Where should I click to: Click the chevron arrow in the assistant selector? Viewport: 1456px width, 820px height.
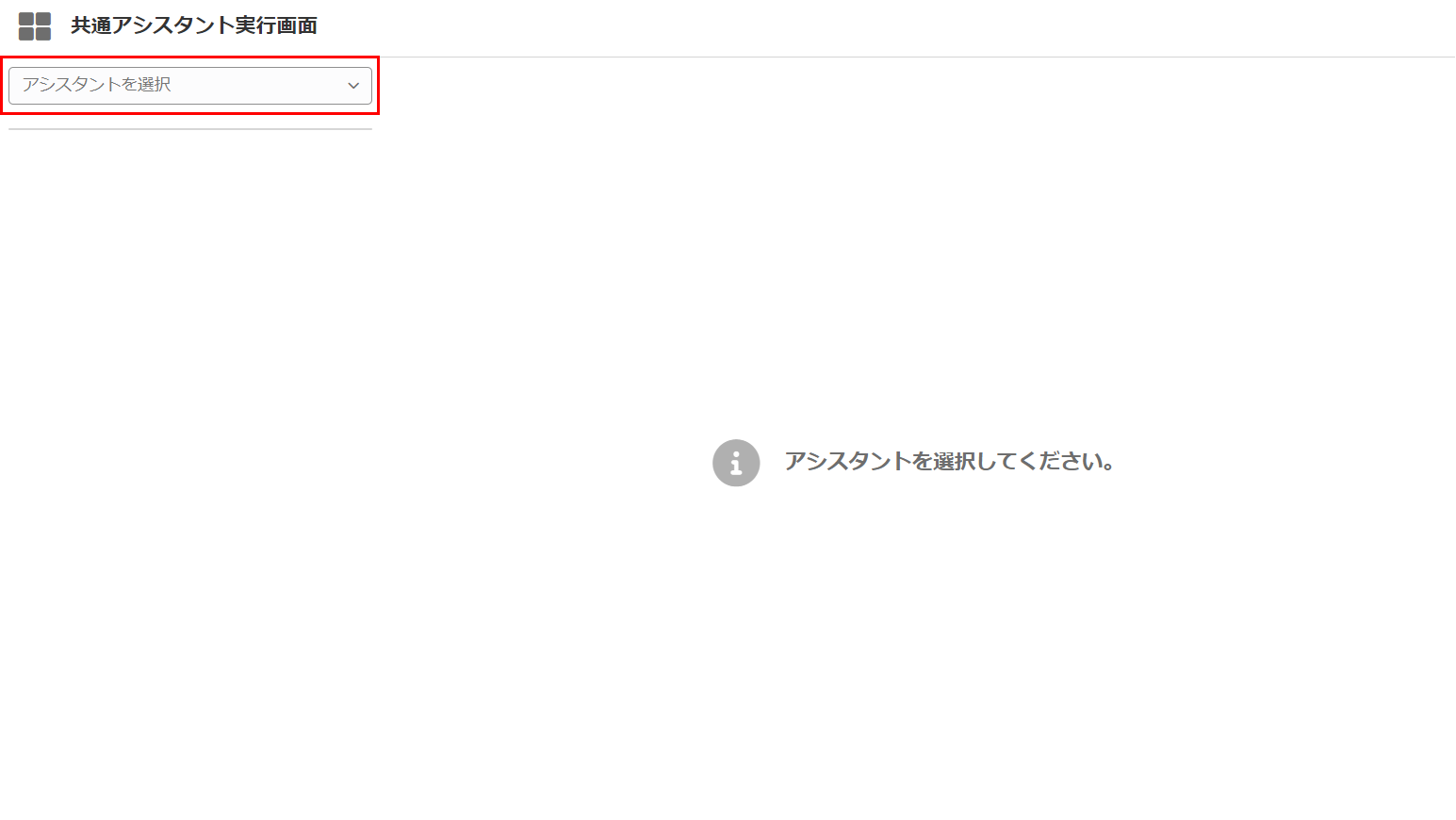pos(353,86)
